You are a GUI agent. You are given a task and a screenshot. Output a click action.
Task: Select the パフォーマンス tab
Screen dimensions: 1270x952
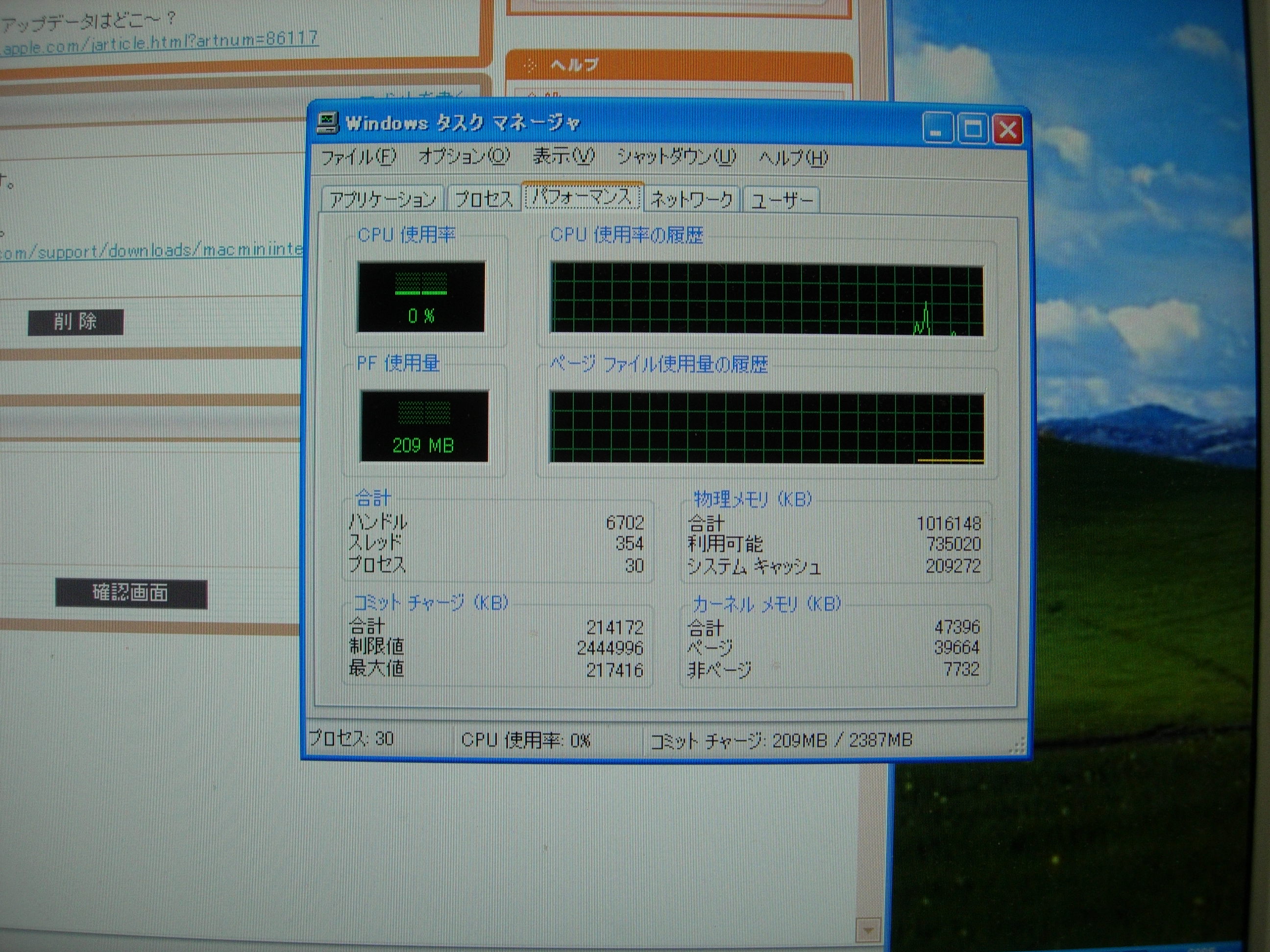(582, 197)
